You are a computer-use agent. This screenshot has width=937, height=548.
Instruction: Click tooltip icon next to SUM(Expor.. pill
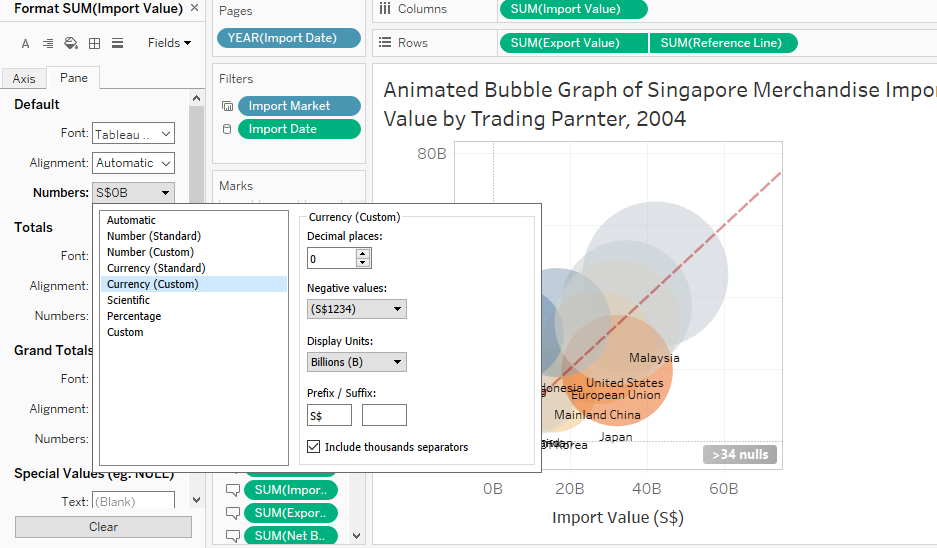(x=233, y=513)
